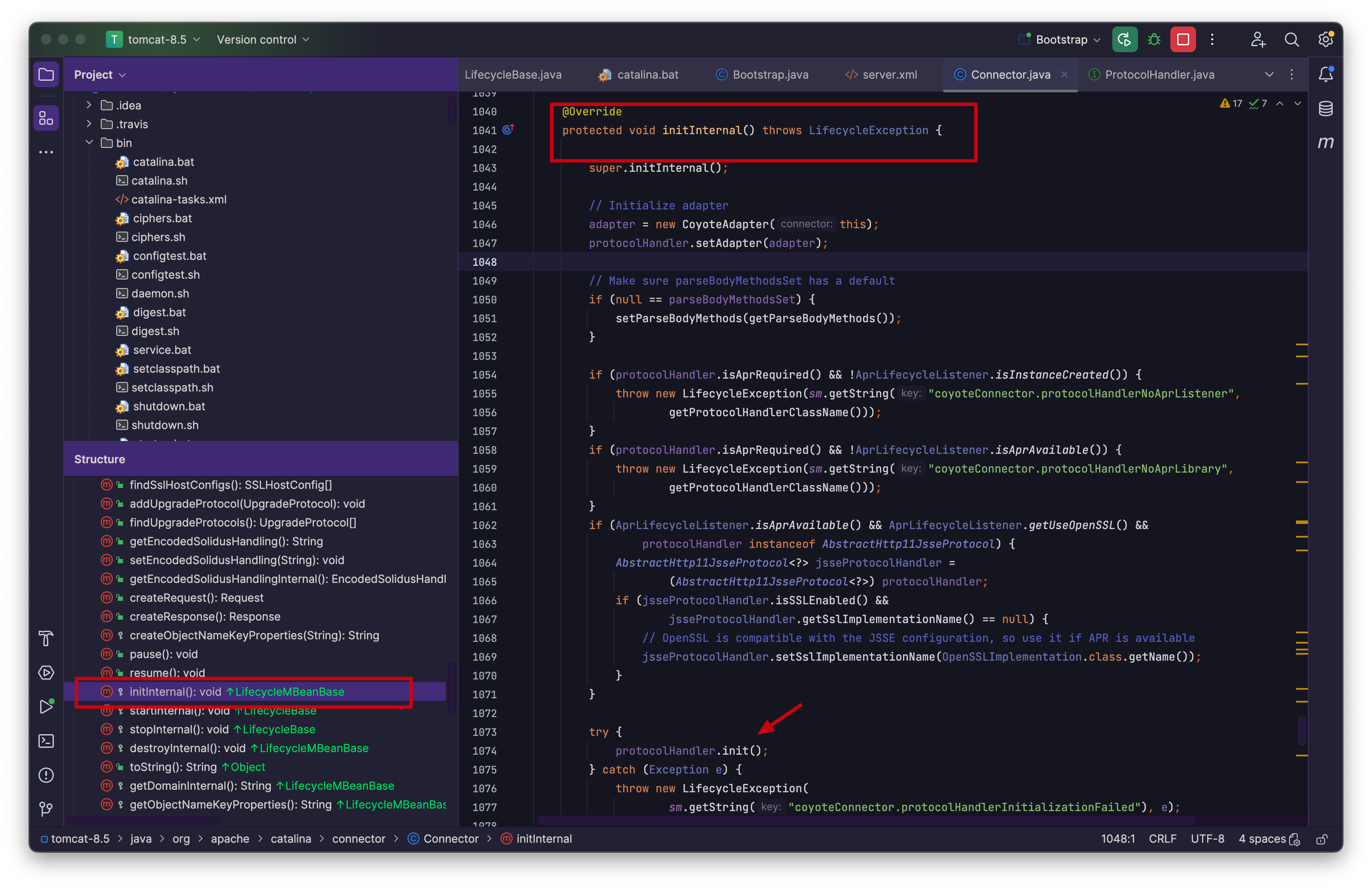
Task: Open the Git branch tool window
Action: pos(46,809)
